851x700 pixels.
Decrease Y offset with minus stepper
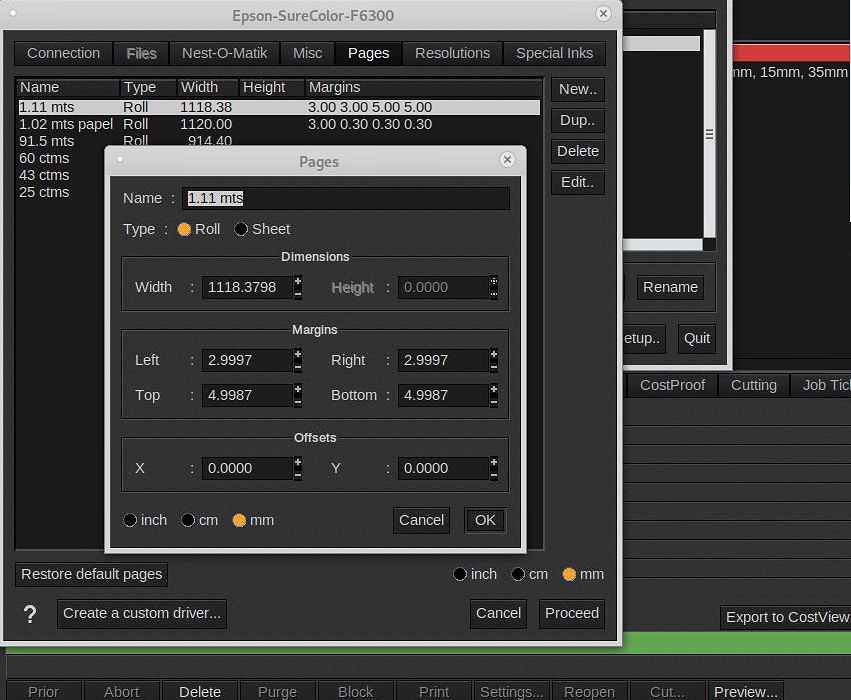pyautogui.click(x=494, y=475)
